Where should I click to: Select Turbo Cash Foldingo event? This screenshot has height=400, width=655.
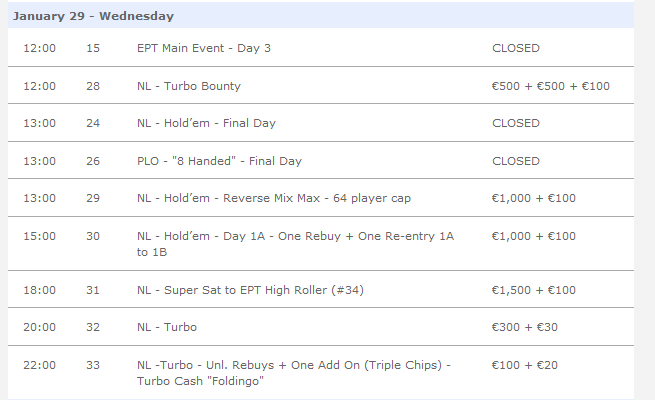tap(294, 373)
